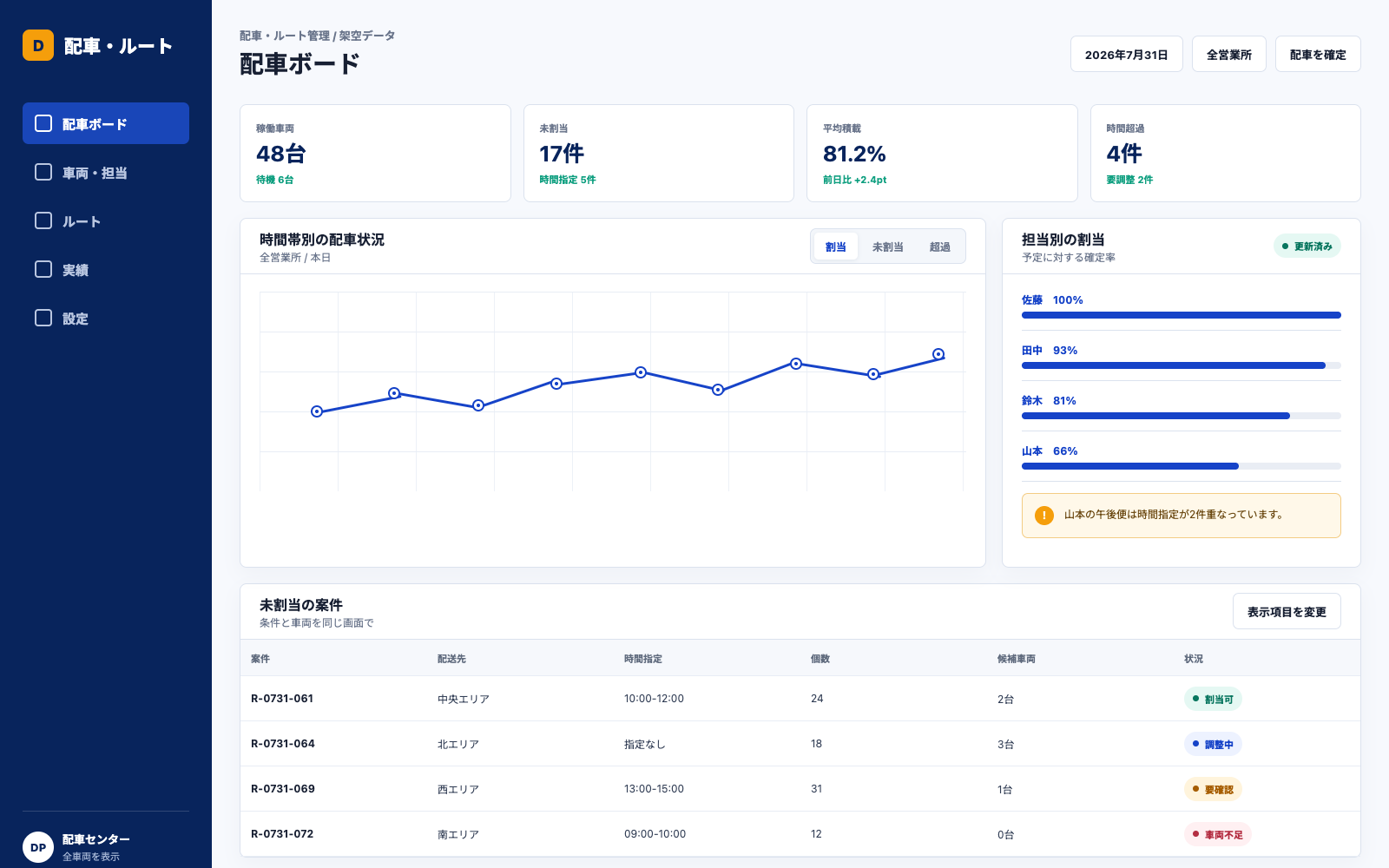1389x868 pixels.
Task: Open 表示項目を変更 column options
Action: click(x=1287, y=611)
